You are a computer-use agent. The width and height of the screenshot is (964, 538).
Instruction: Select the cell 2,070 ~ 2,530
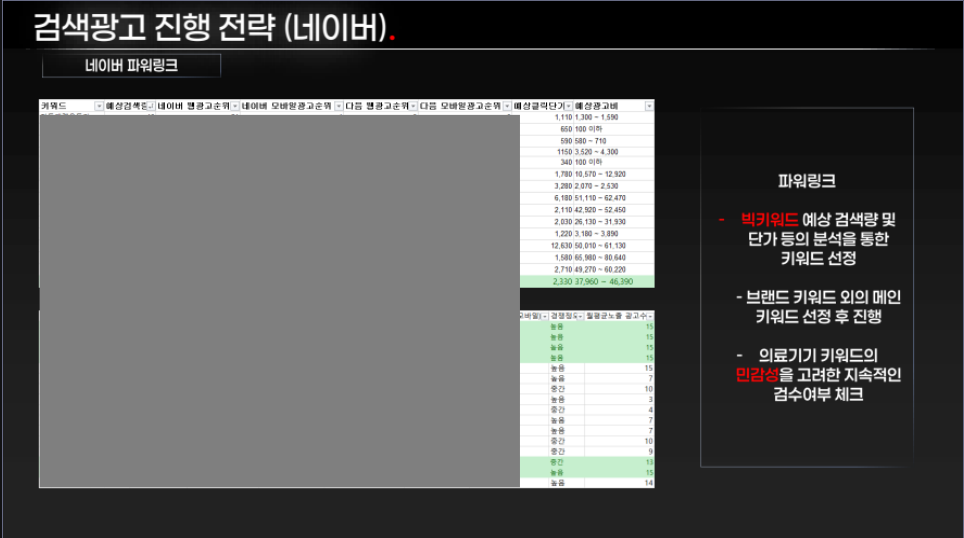(596, 186)
